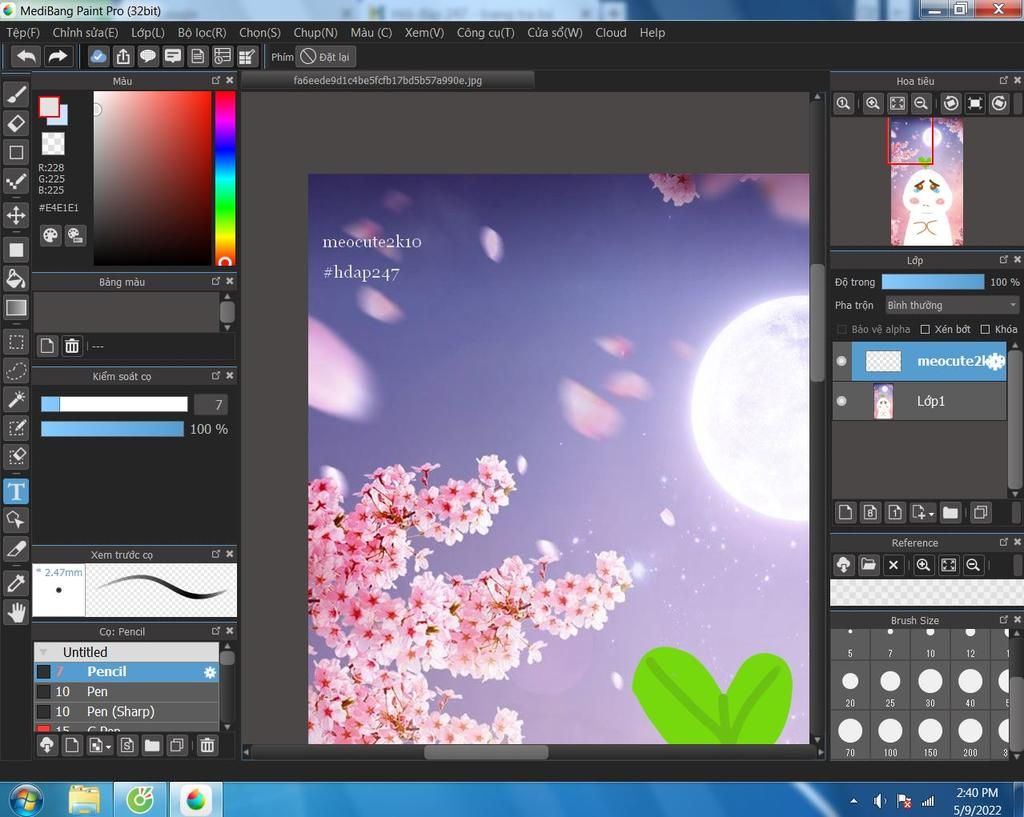
Task: Toggle checkbox beside Pen (Sharp) brush
Action: tap(43, 712)
